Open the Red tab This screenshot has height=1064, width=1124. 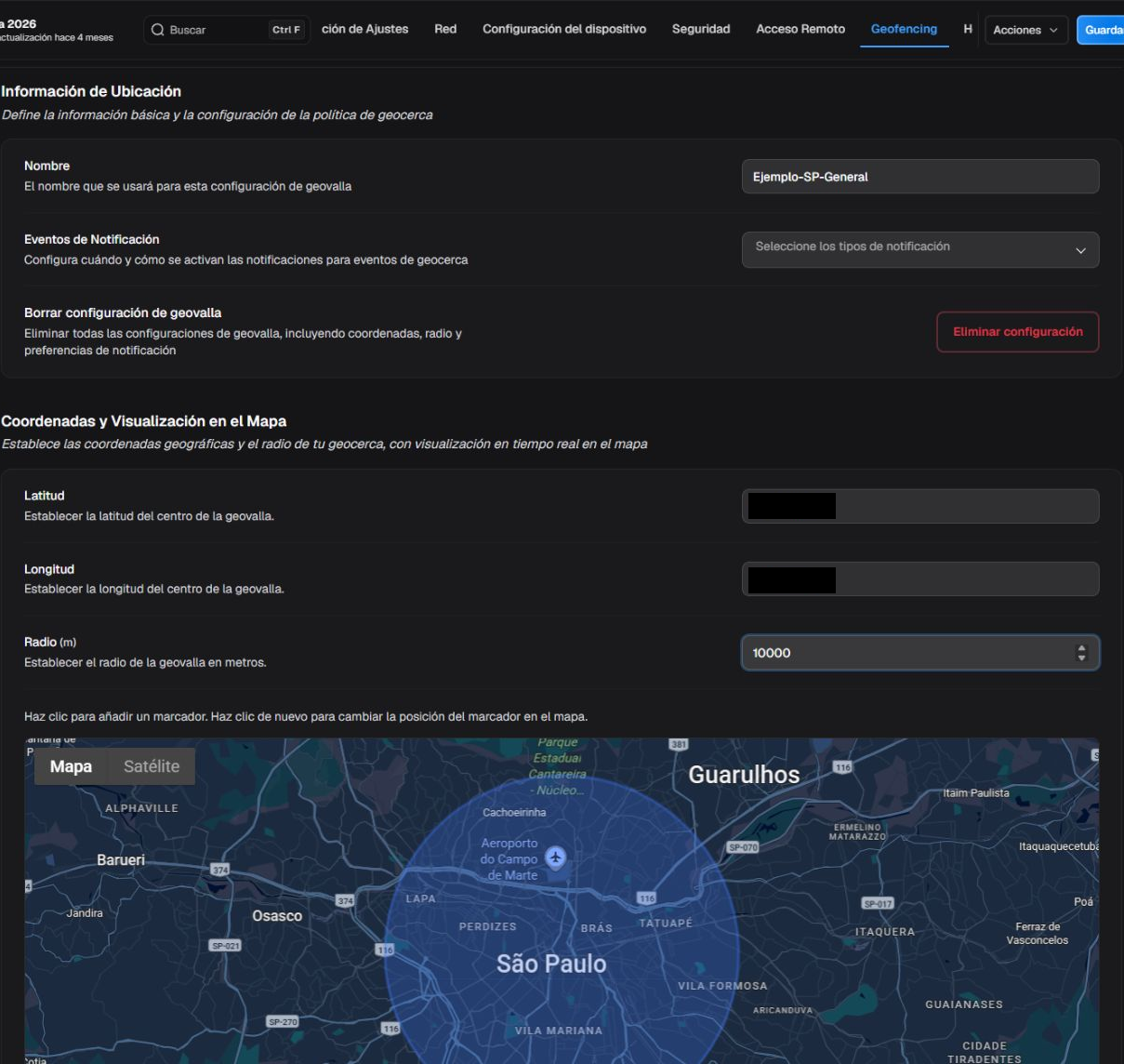(x=445, y=29)
